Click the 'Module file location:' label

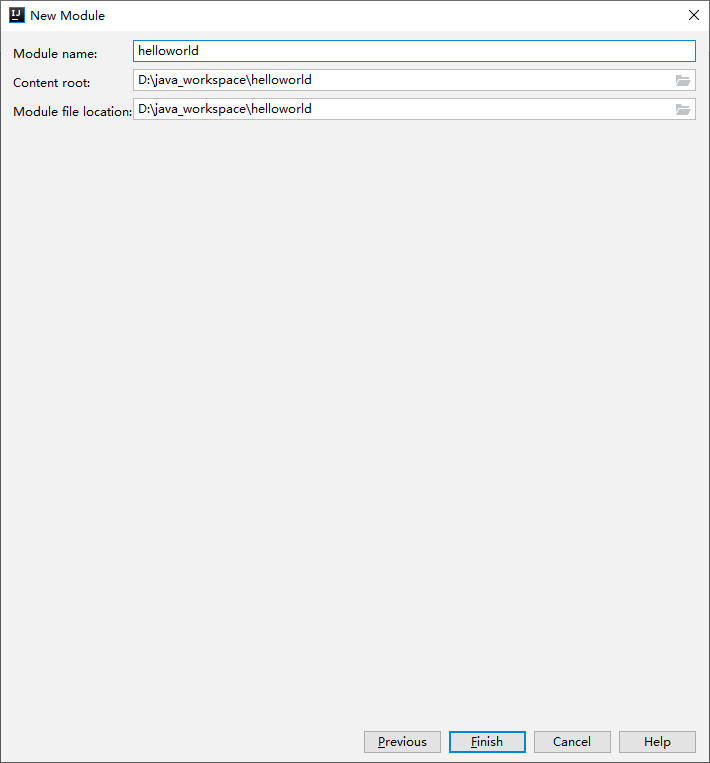[x=72, y=112]
